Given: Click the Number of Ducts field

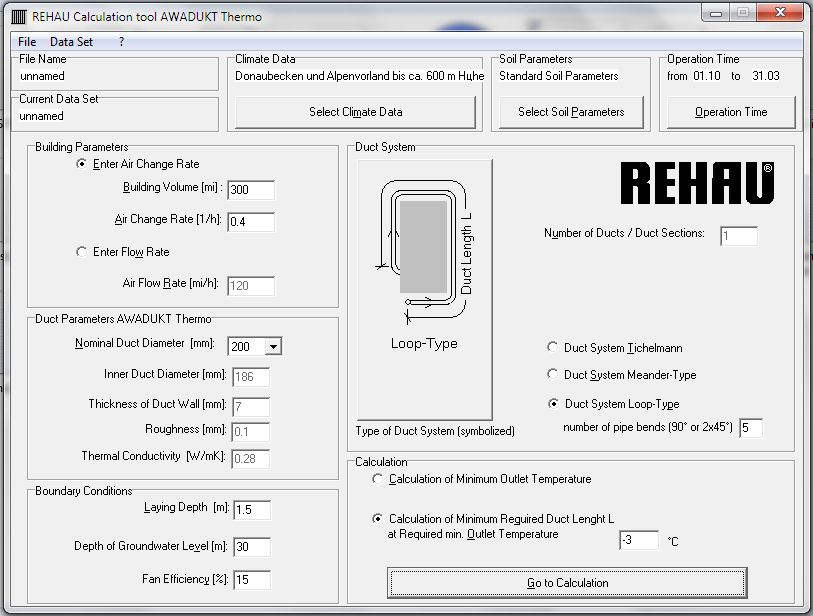Looking at the screenshot, I should (x=739, y=236).
